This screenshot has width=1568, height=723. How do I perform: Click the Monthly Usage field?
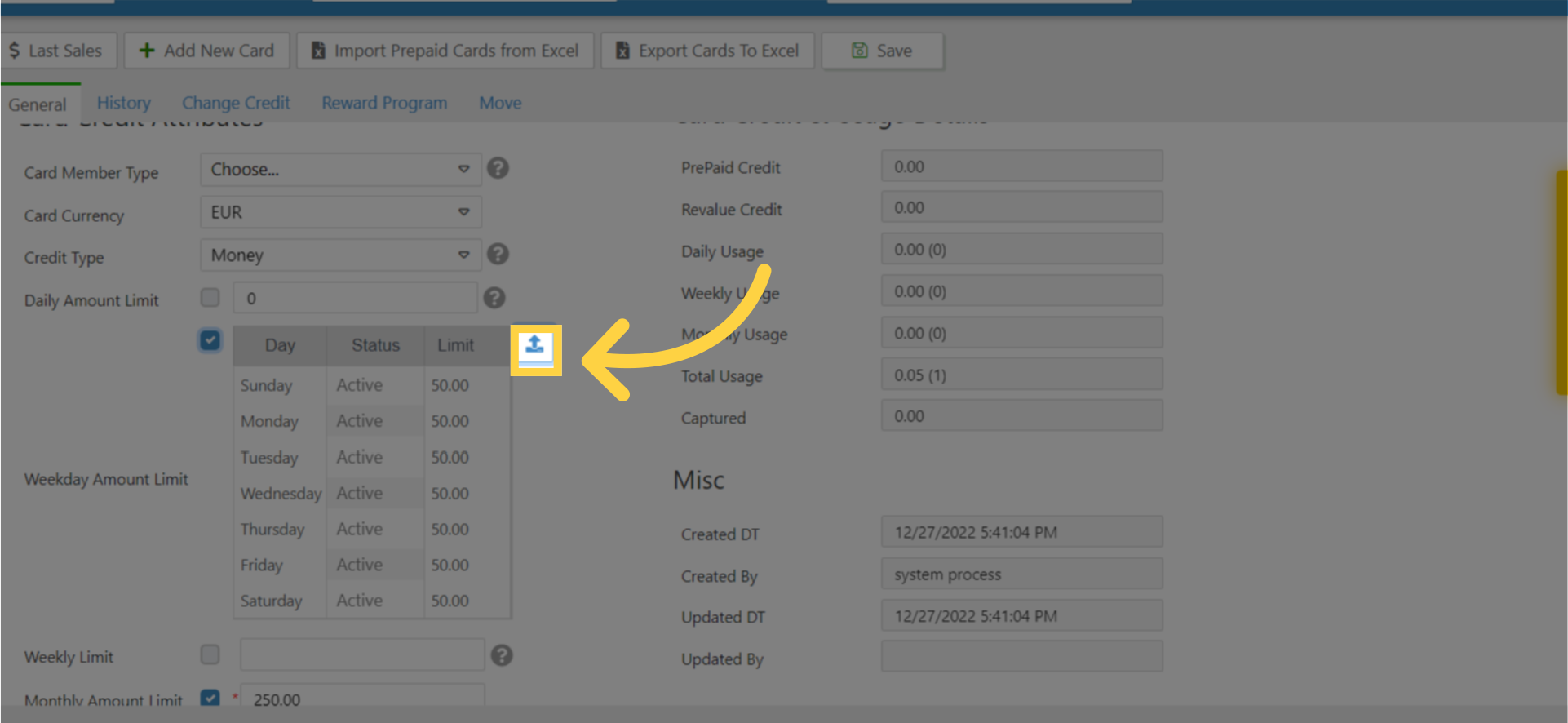pyautogui.click(x=1022, y=333)
